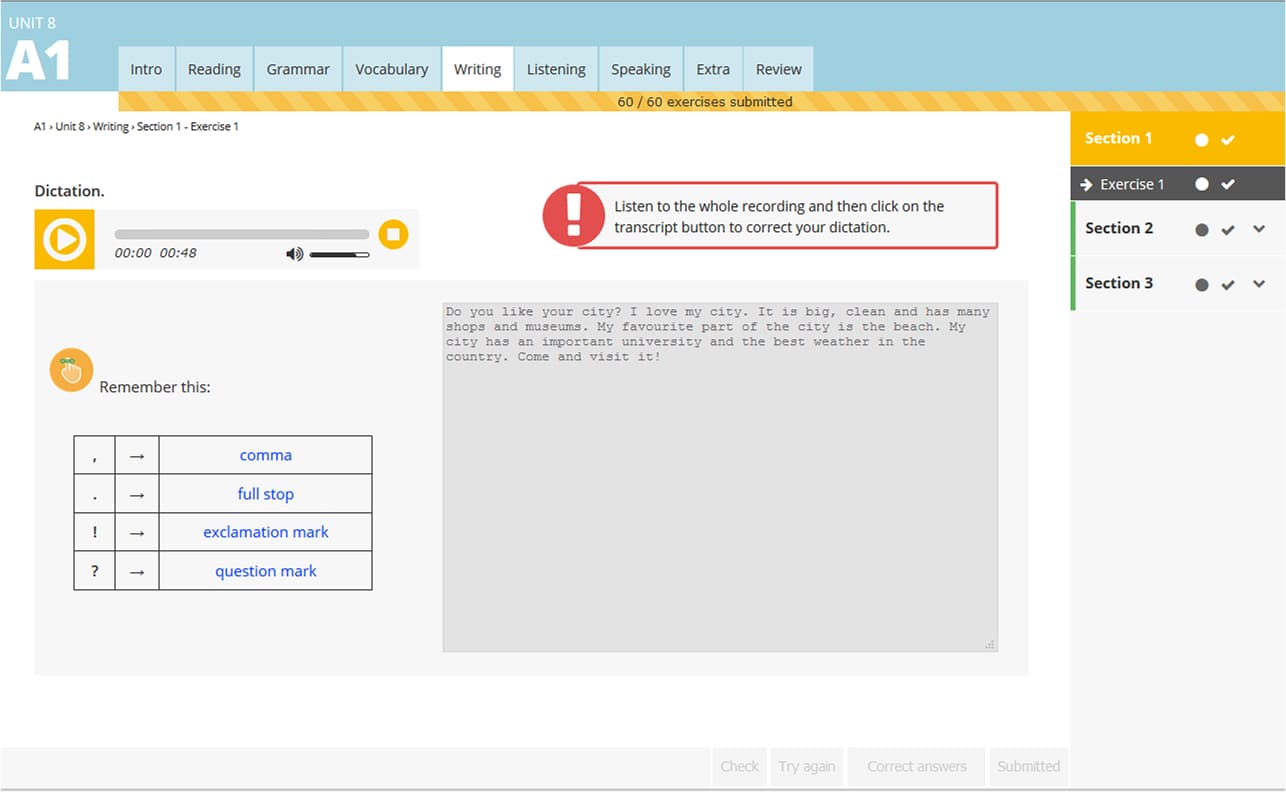The width and height of the screenshot is (1286, 792).
Task: Click the Exercise 1 circle status icon
Action: point(1201,184)
